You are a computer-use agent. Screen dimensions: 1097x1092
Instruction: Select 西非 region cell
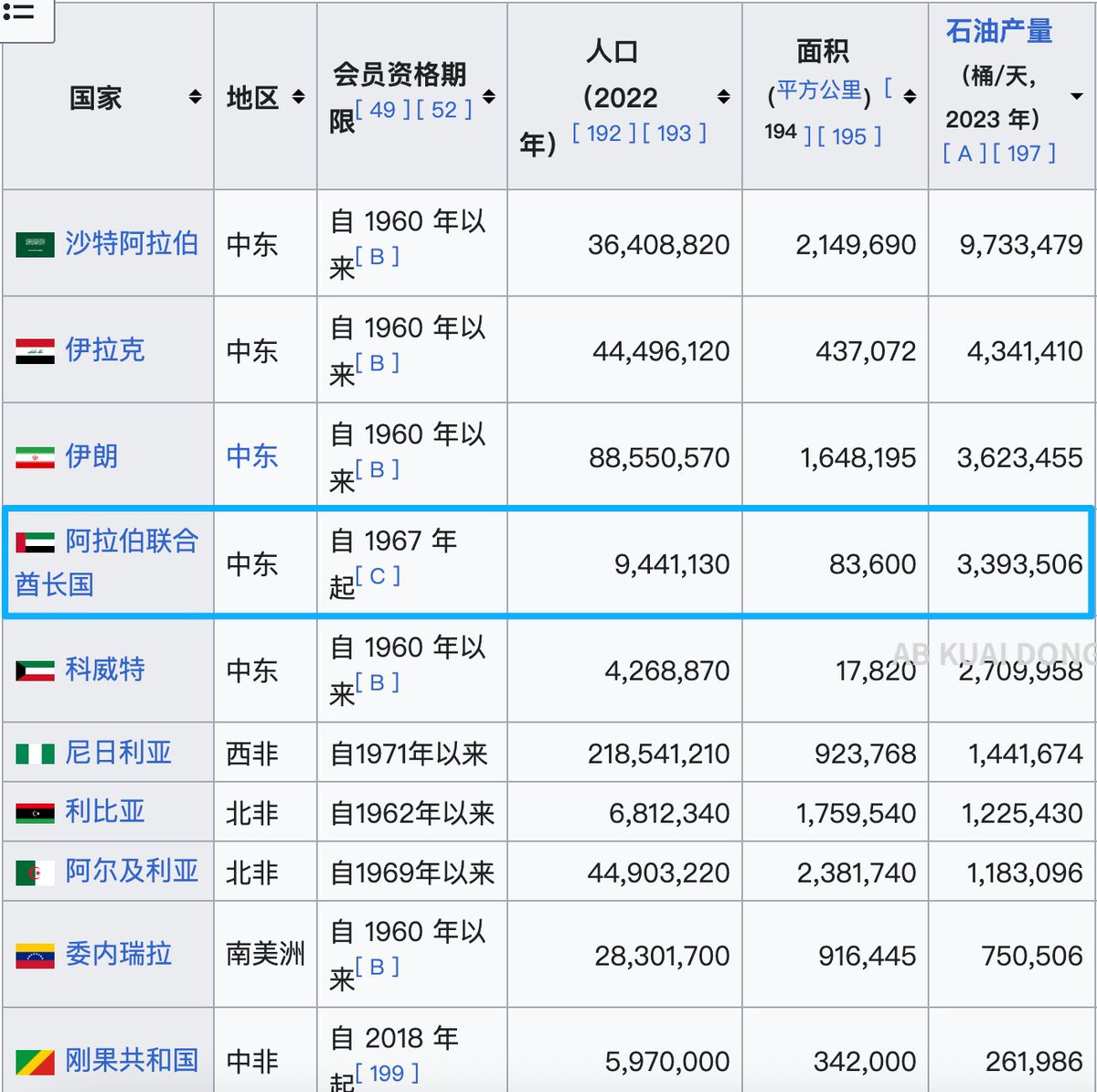pos(252,754)
